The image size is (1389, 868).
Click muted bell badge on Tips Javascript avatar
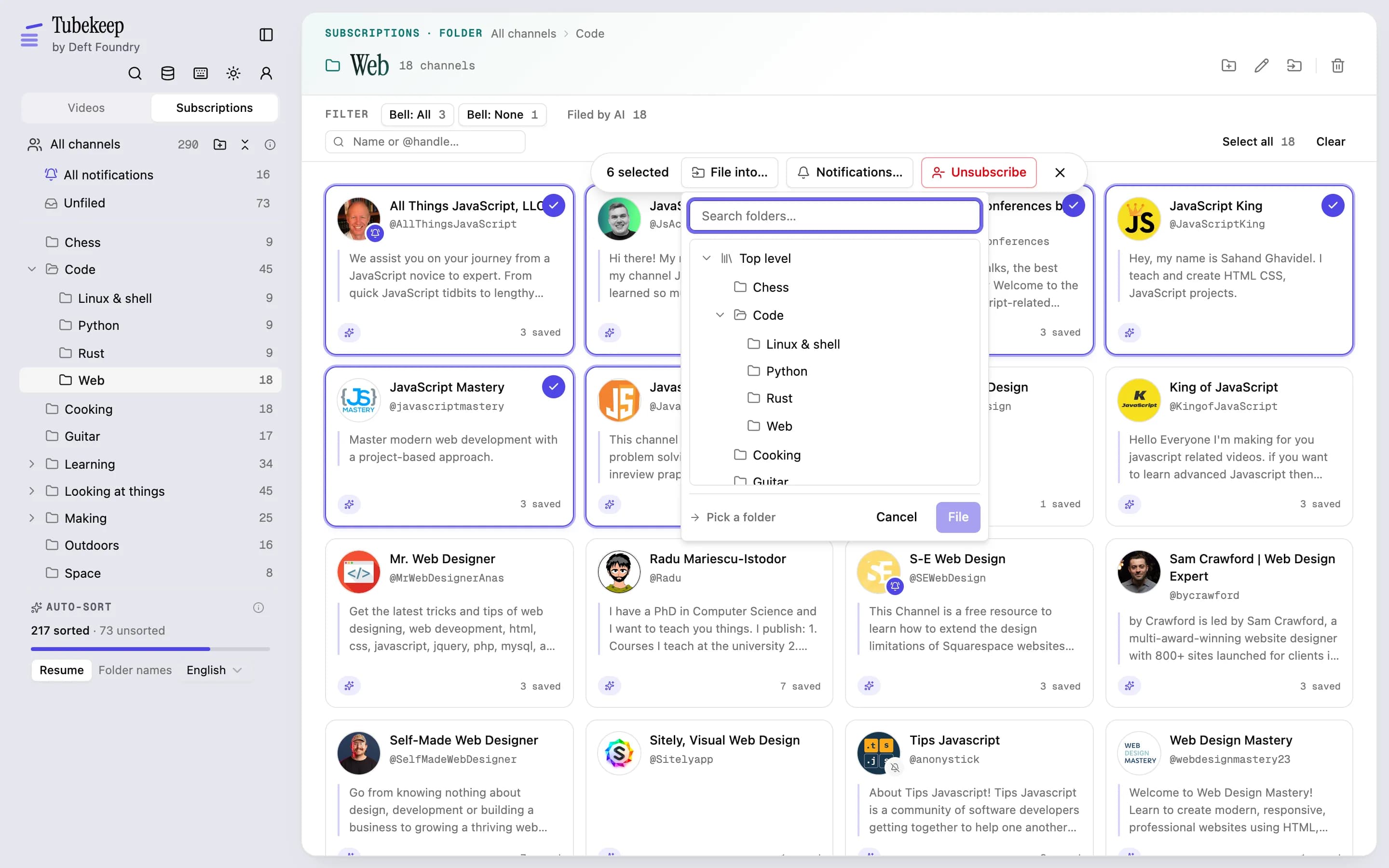tap(895, 768)
